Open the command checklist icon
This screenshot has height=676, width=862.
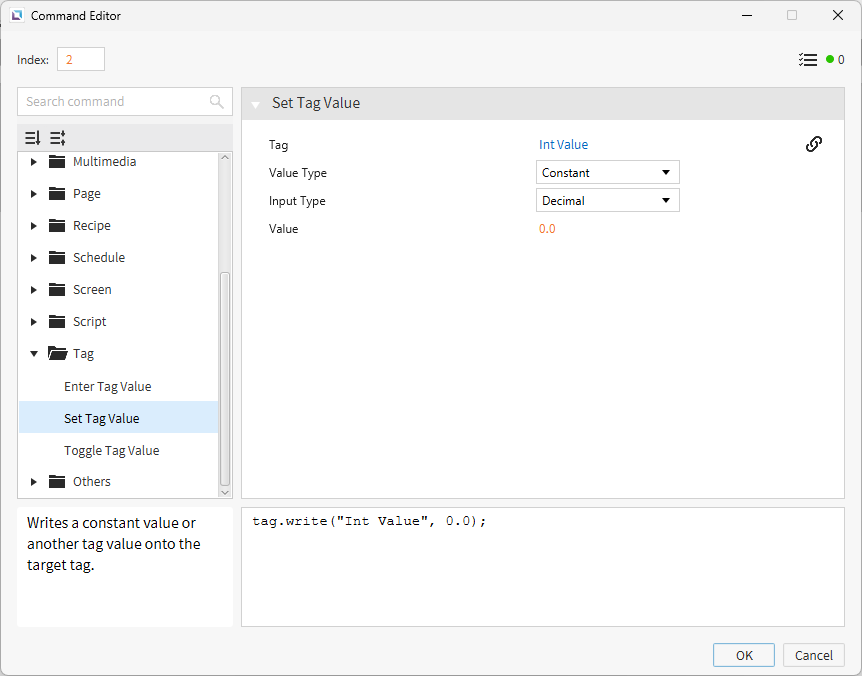click(x=808, y=59)
